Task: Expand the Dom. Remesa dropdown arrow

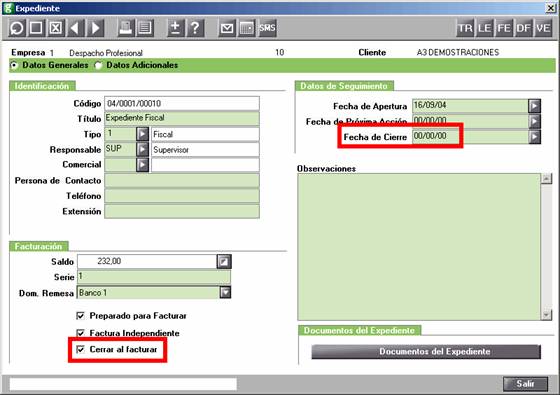Action: pyautogui.click(x=225, y=292)
